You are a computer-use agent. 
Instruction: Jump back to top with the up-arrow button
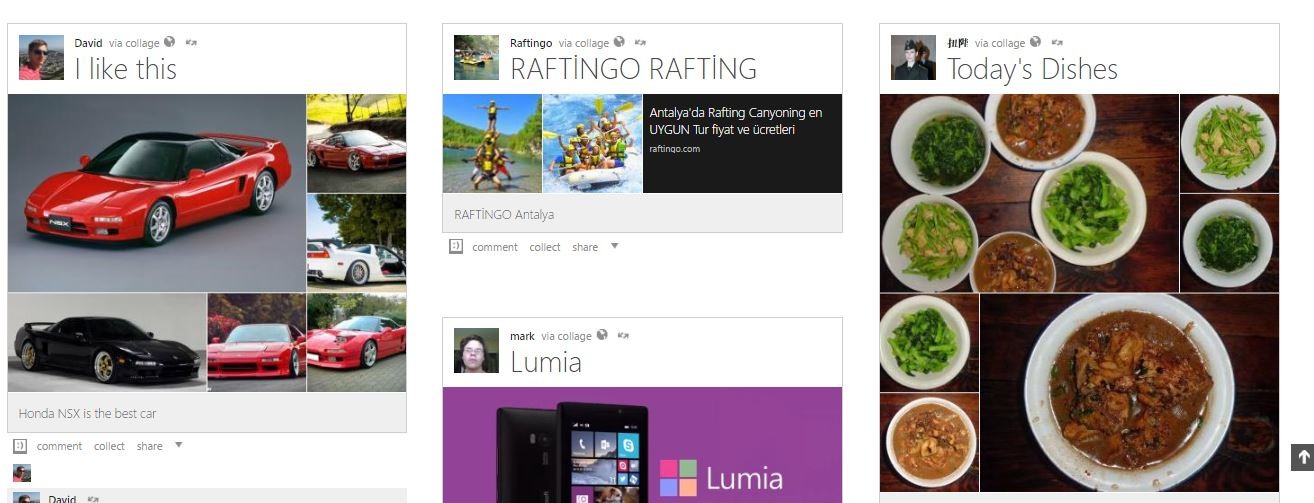(x=1302, y=457)
